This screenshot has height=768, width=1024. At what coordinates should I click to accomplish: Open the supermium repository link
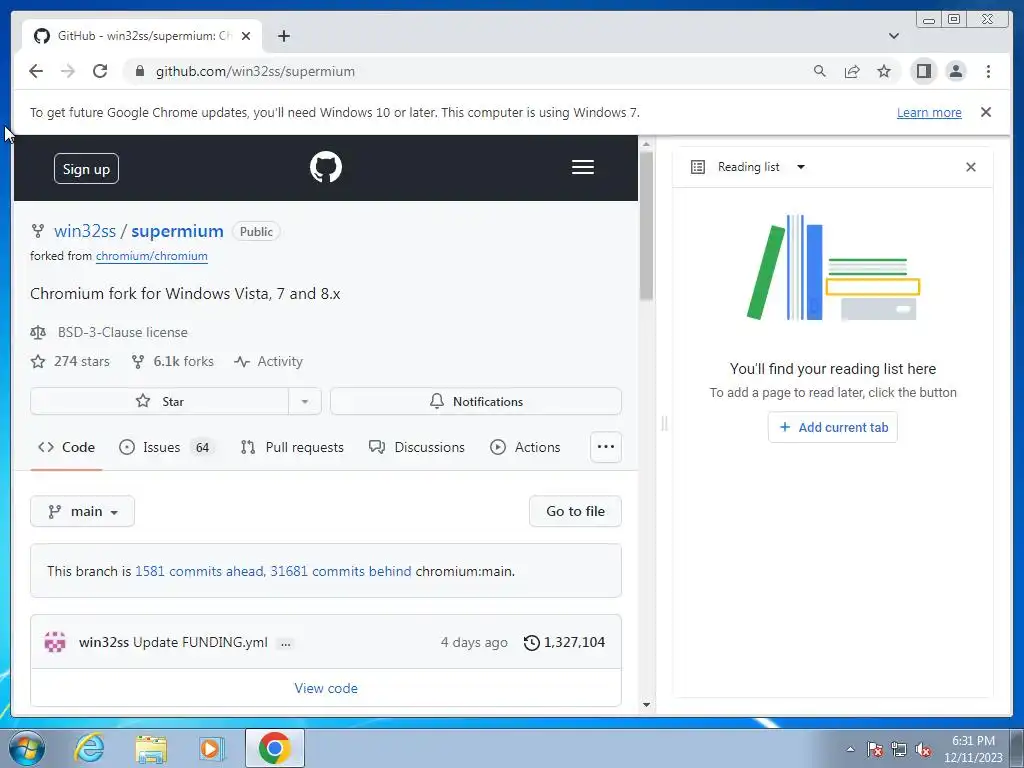177,231
